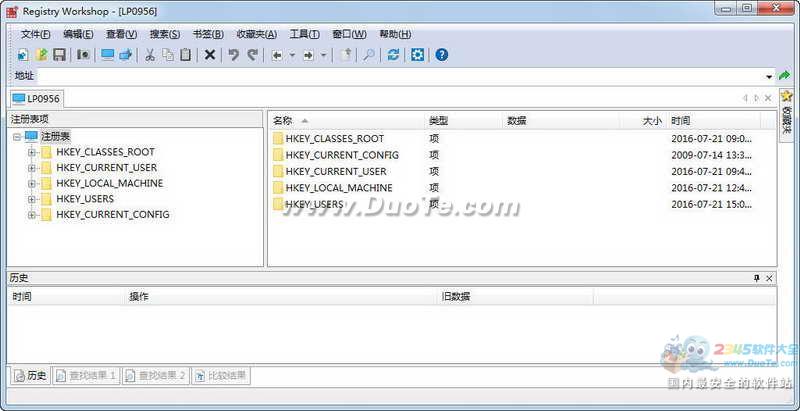800x411 pixels.
Task: Open the forward history dropdown arrow
Action: click(x=323, y=55)
